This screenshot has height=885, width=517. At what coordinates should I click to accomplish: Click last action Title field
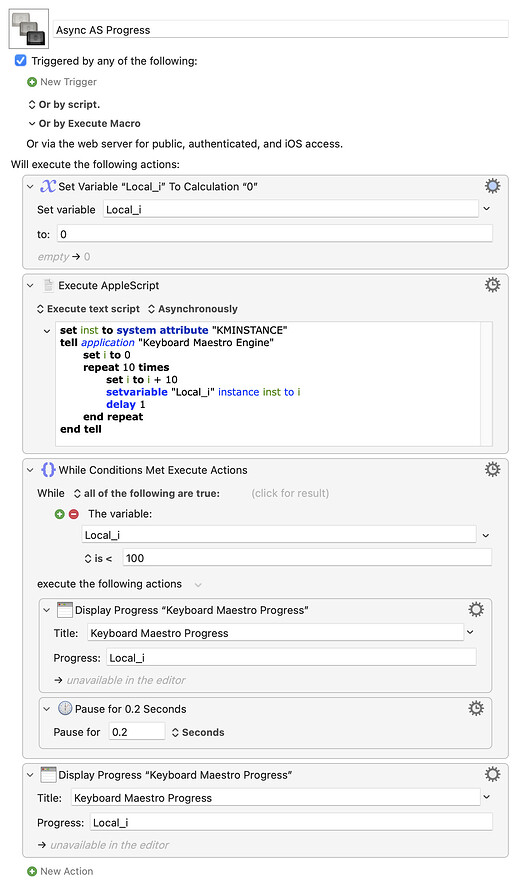point(275,798)
